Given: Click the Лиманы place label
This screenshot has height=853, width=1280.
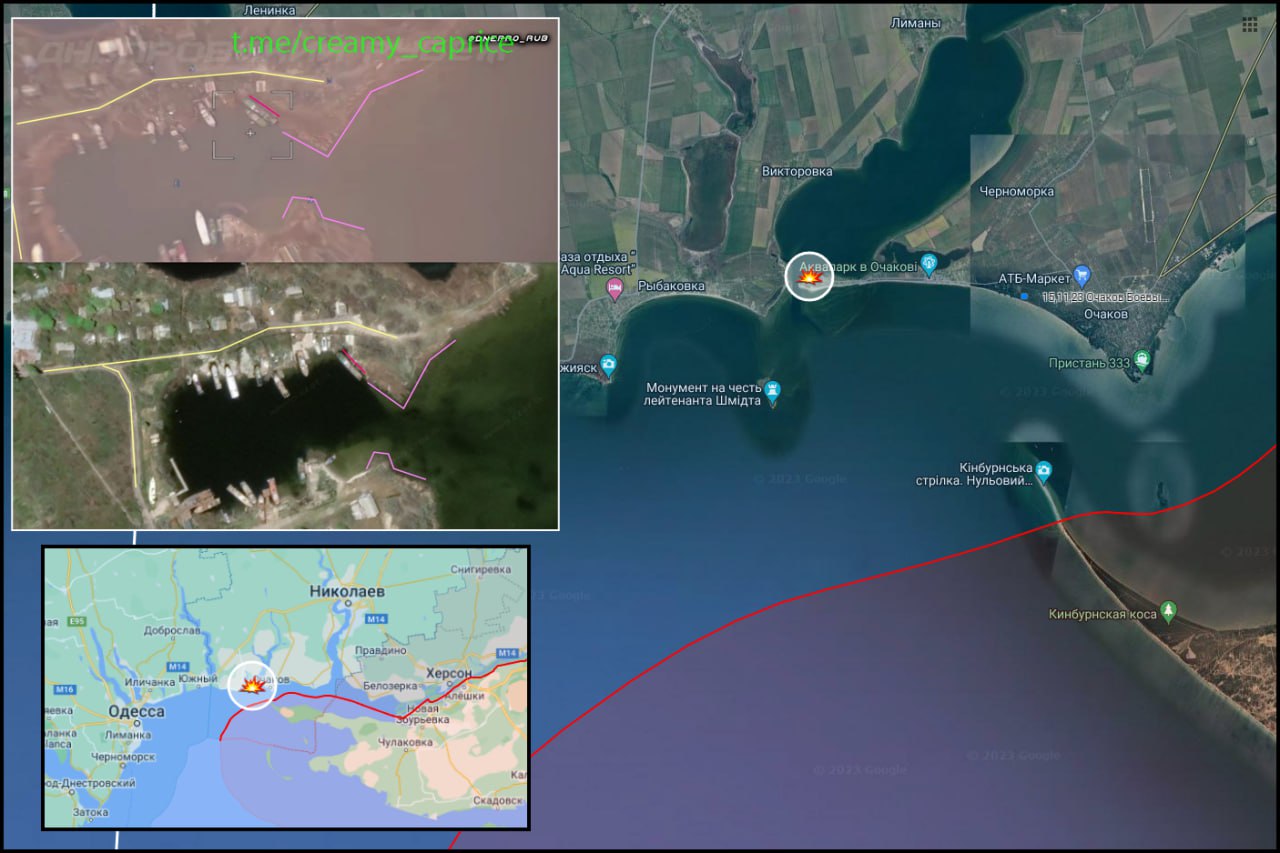Looking at the screenshot, I should coord(916,23).
